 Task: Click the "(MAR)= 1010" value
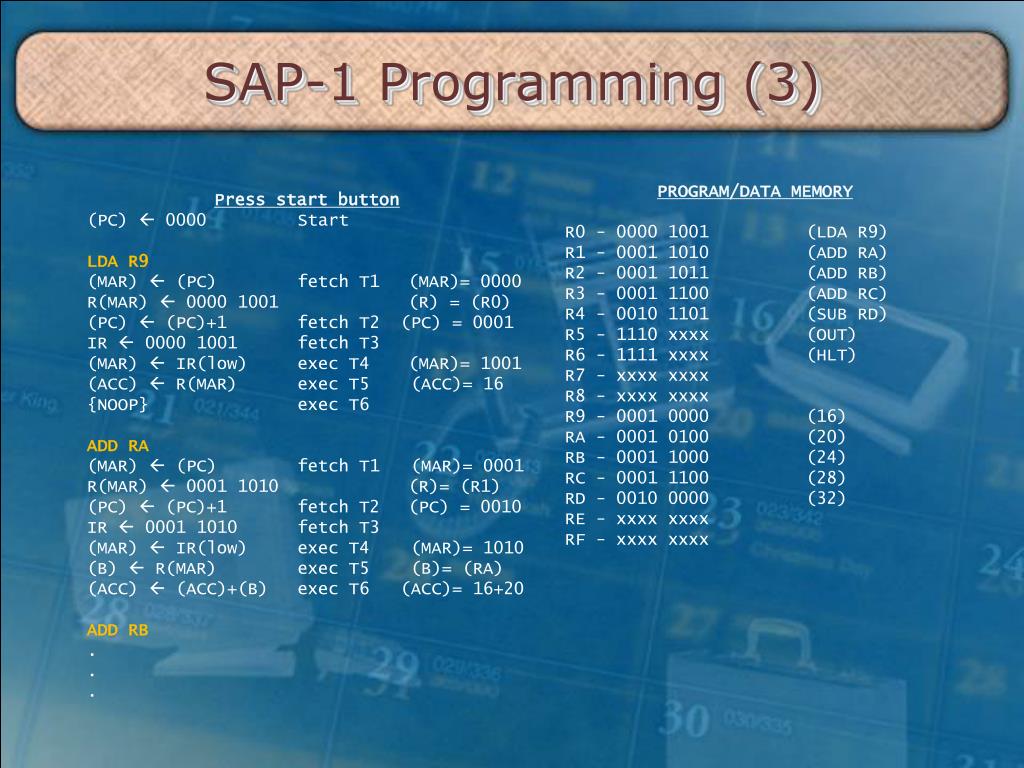(468, 547)
